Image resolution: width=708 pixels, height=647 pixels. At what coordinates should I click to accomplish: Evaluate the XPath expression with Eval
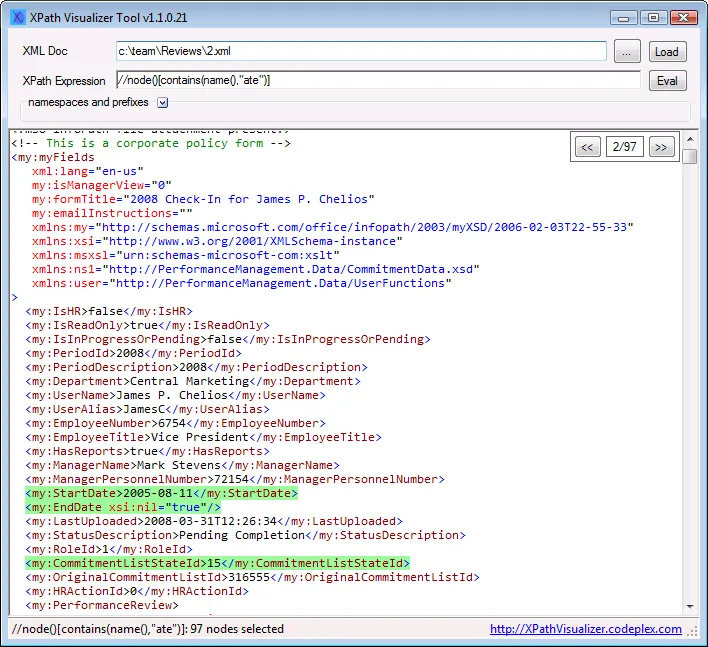click(667, 81)
